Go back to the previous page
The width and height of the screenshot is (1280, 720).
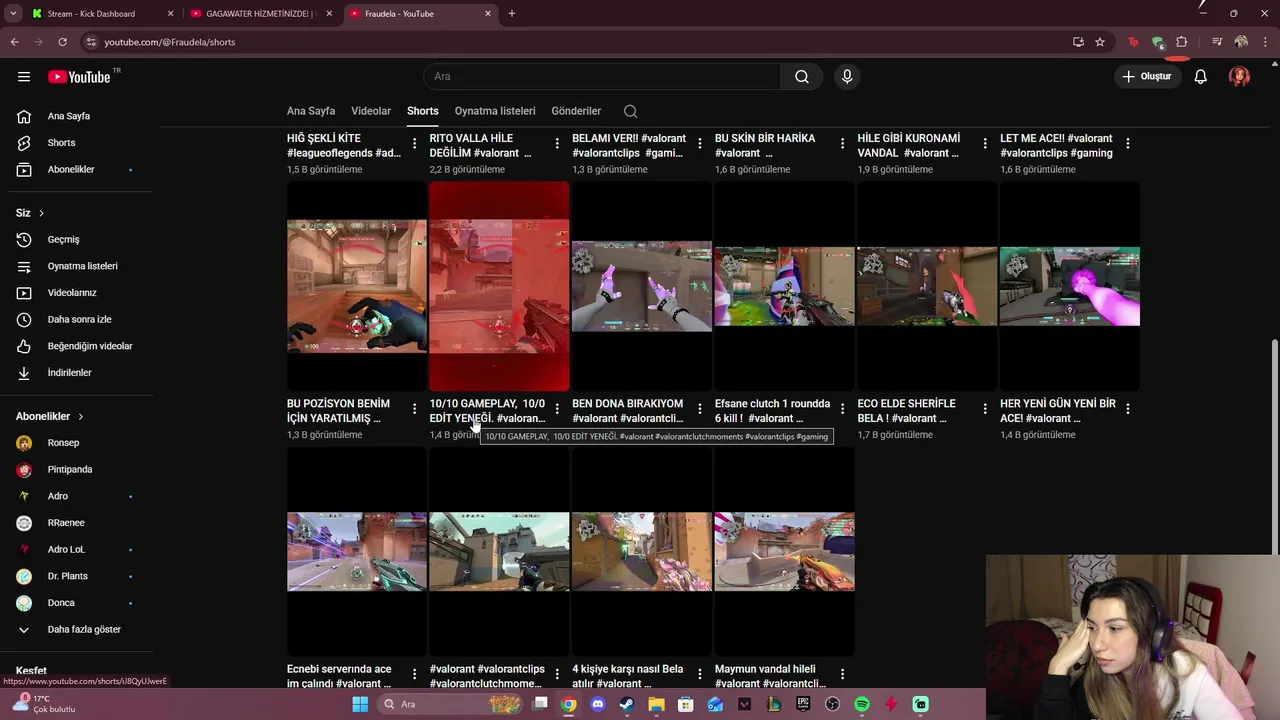[x=15, y=42]
